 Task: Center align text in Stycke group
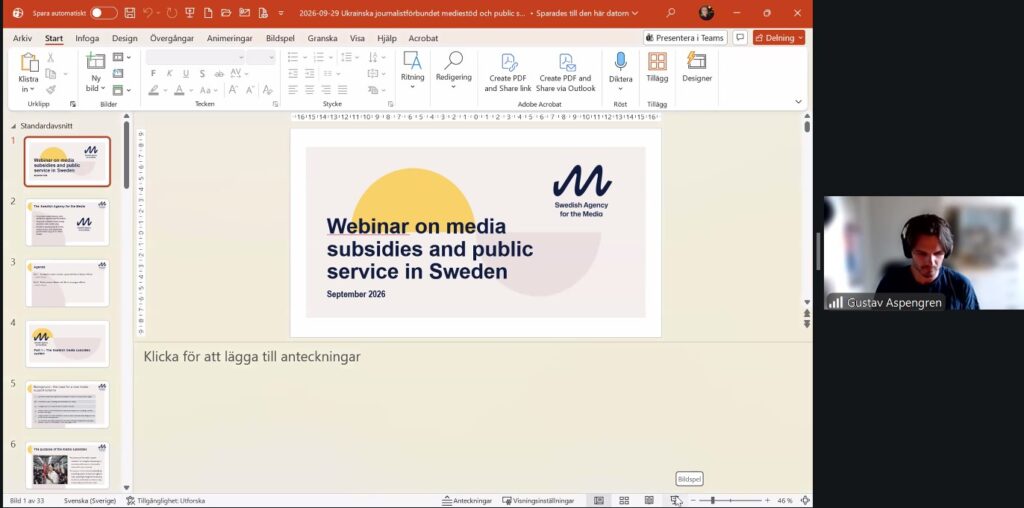click(310, 90)
